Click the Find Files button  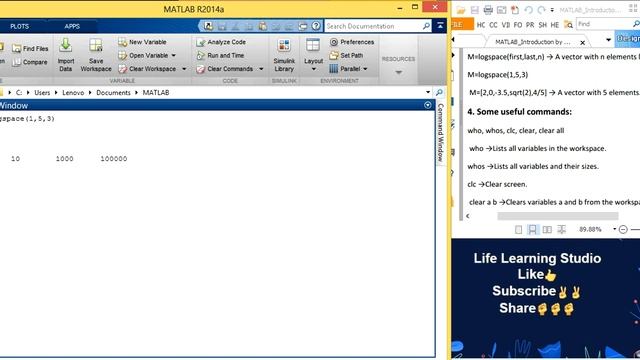(x=30, y=49)
